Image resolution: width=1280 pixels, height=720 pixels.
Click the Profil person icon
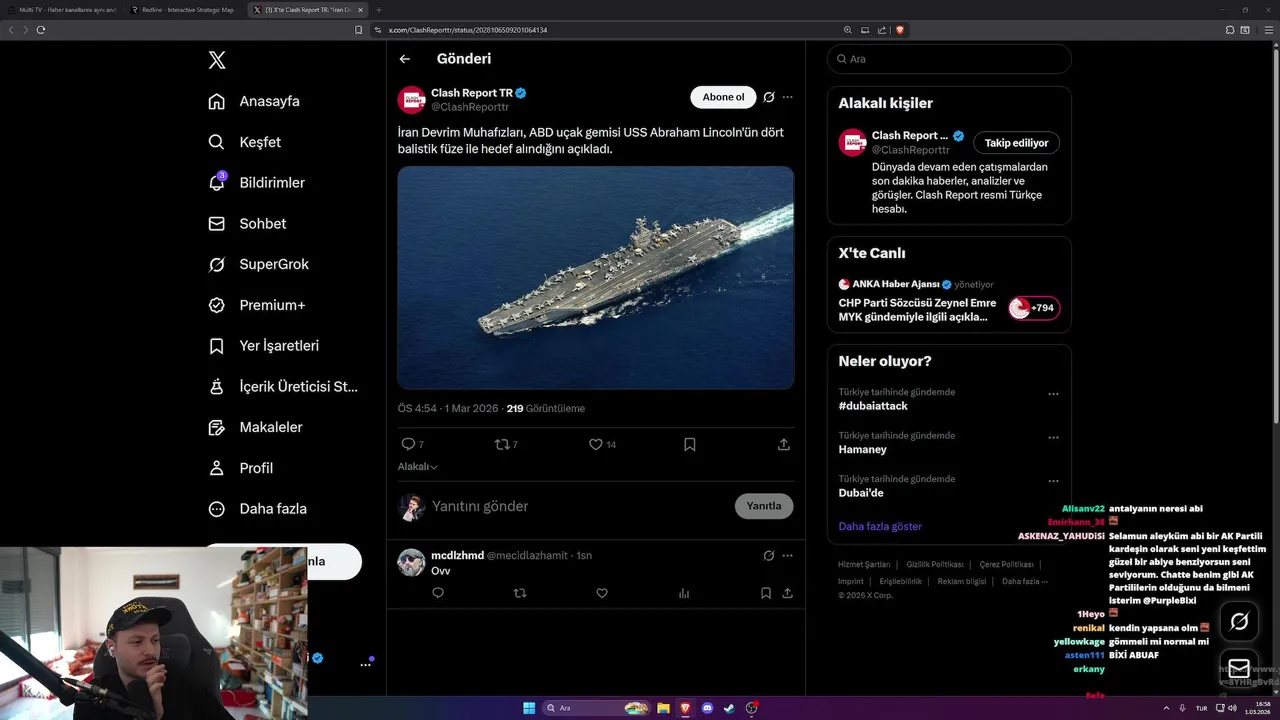coord(216,468)
